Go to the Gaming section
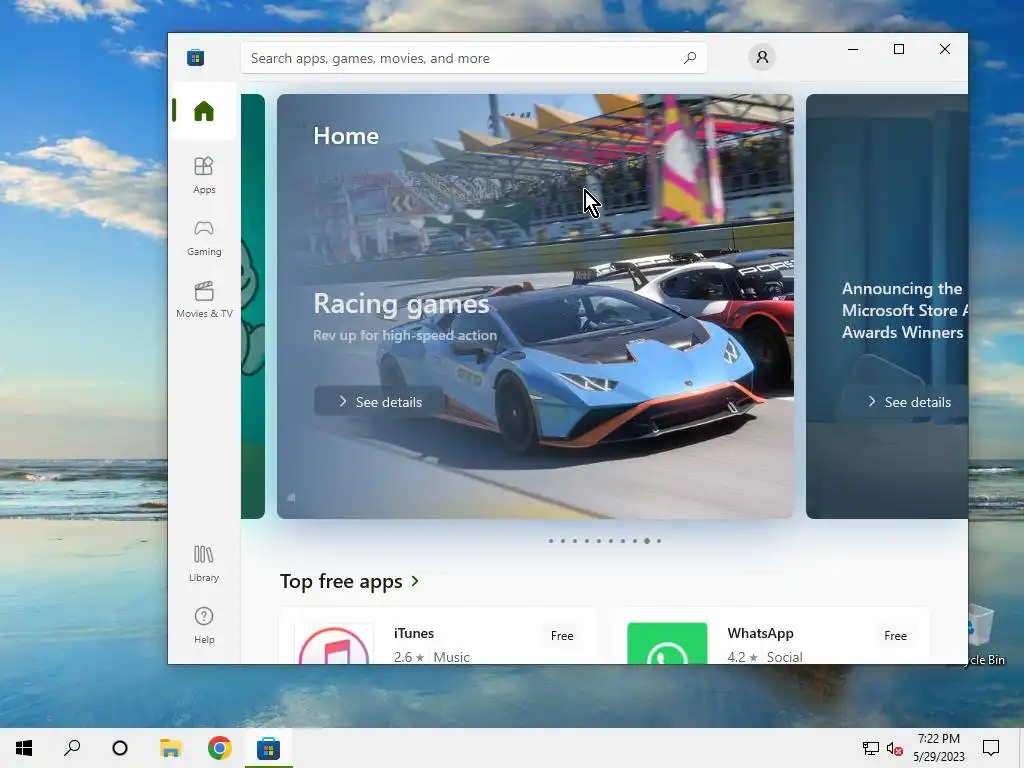 tap(204, 238)
